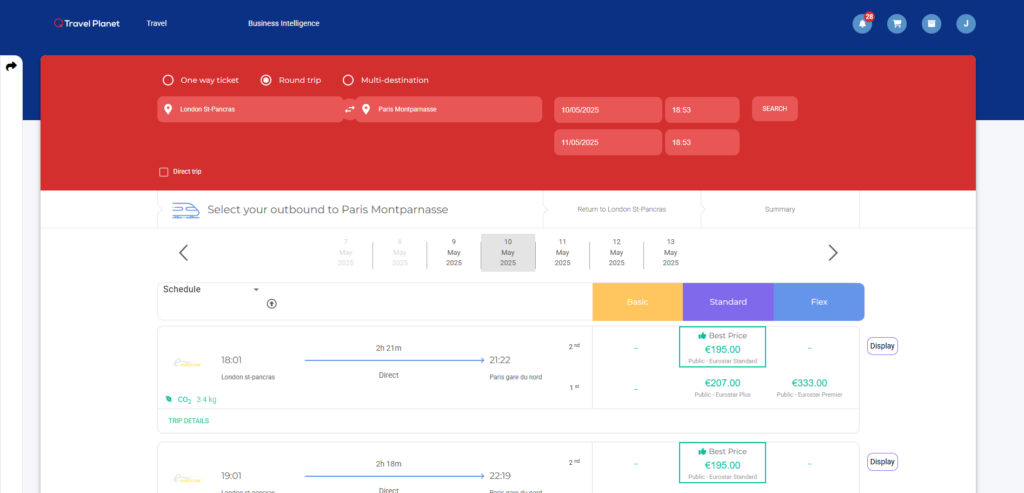This screenshot has height=493, width=1024.
Task: Edit the Paris Montparnasse destination field
Action: [449, 109]
